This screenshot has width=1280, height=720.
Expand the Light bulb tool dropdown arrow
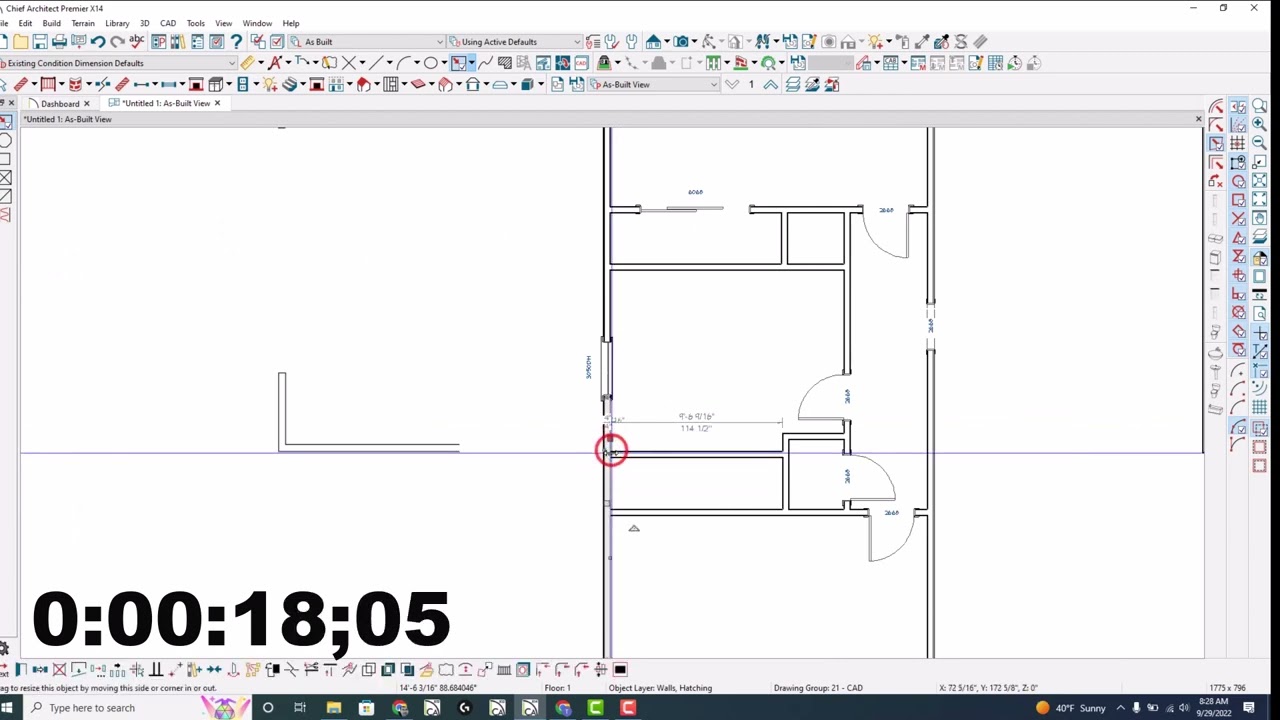click(889, 41)
